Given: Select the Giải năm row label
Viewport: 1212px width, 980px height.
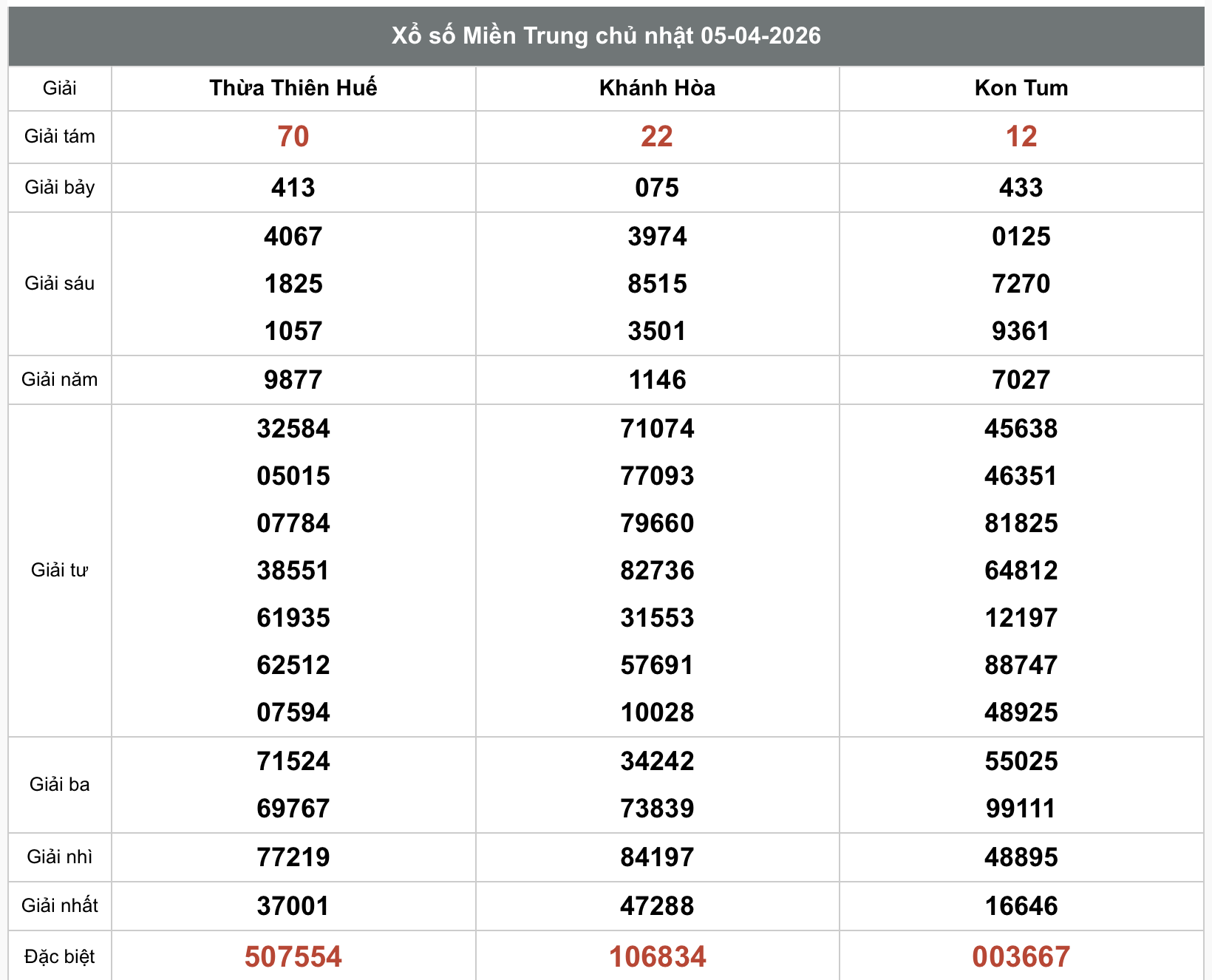Looking at the screenshot, I should (59, 379).
